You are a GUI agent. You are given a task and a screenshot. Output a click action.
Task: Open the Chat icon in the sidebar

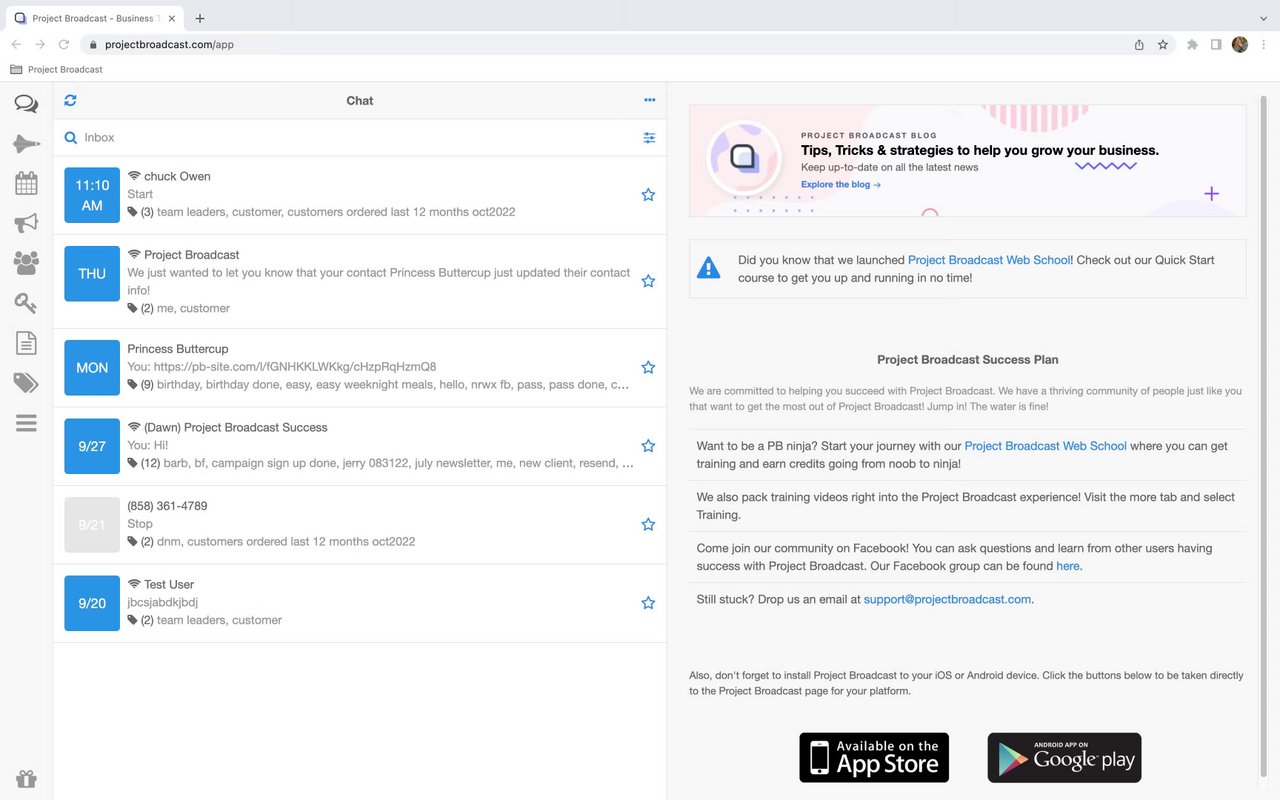[x=26, y=104]
